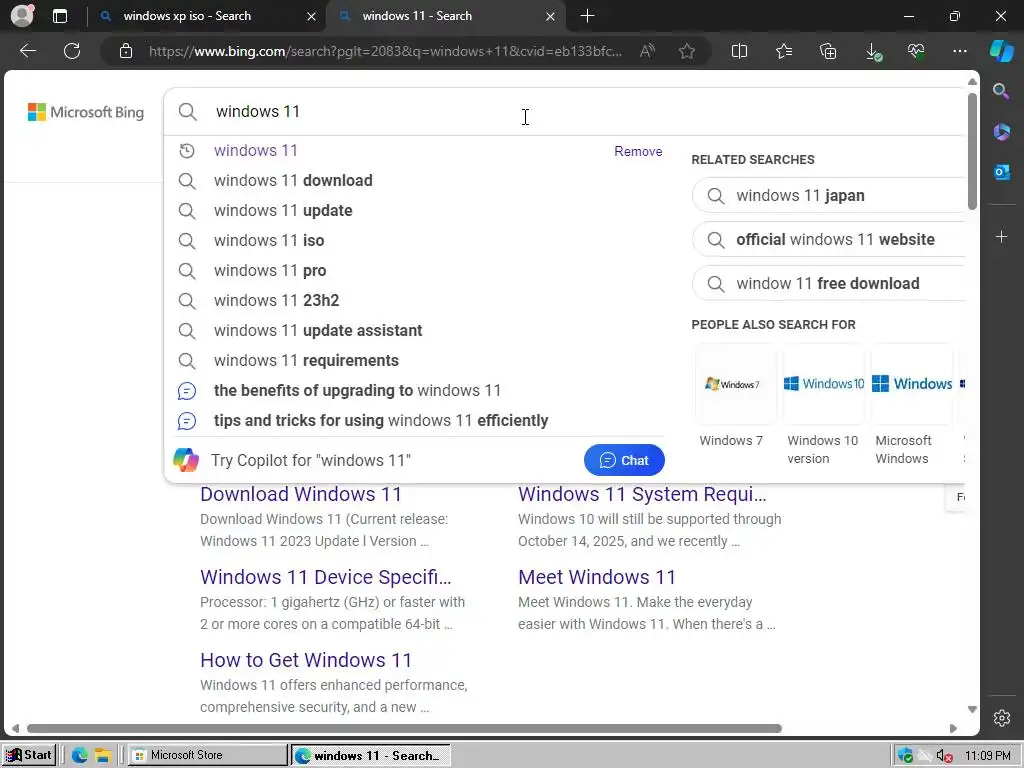This screenshot has height=768, width=1024.
Task: Open Windows 11 Device Specifications link
Action: tap(325, 577)
